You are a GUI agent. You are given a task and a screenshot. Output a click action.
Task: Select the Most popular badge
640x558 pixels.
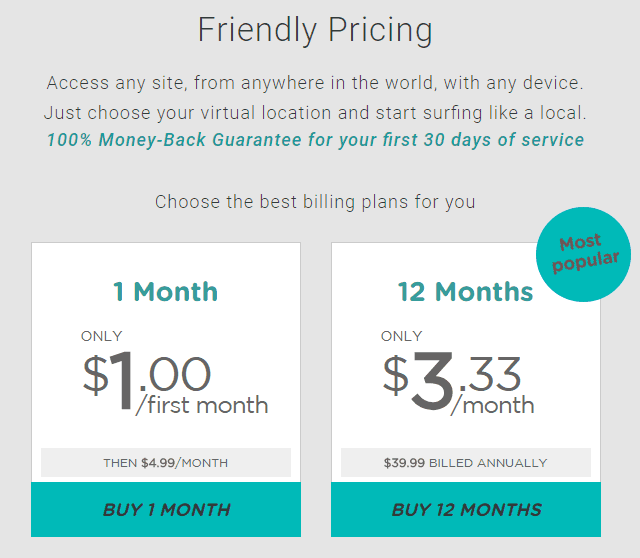(583, 254)
